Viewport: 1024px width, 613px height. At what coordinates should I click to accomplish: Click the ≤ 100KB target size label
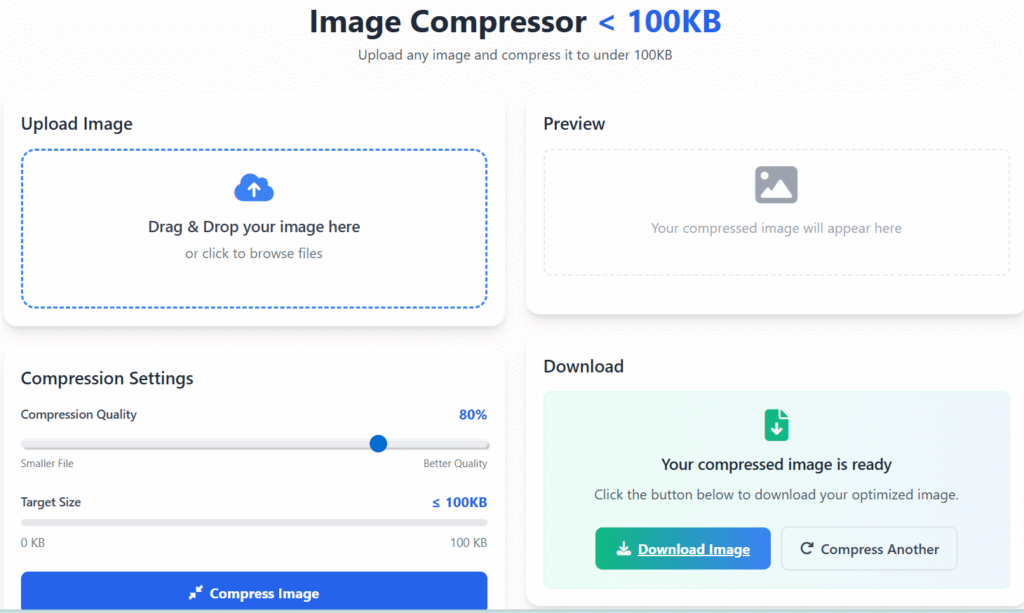click(459, 502)
